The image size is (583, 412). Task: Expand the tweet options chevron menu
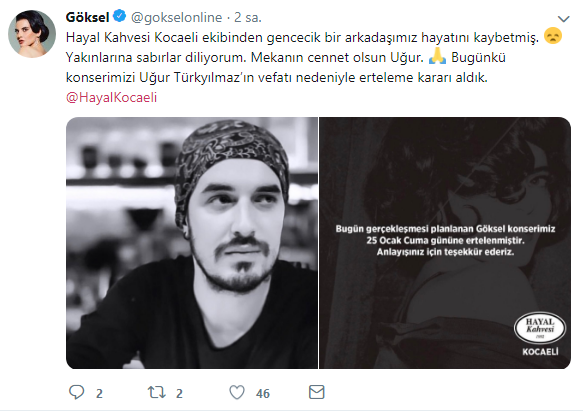(564, 19)
